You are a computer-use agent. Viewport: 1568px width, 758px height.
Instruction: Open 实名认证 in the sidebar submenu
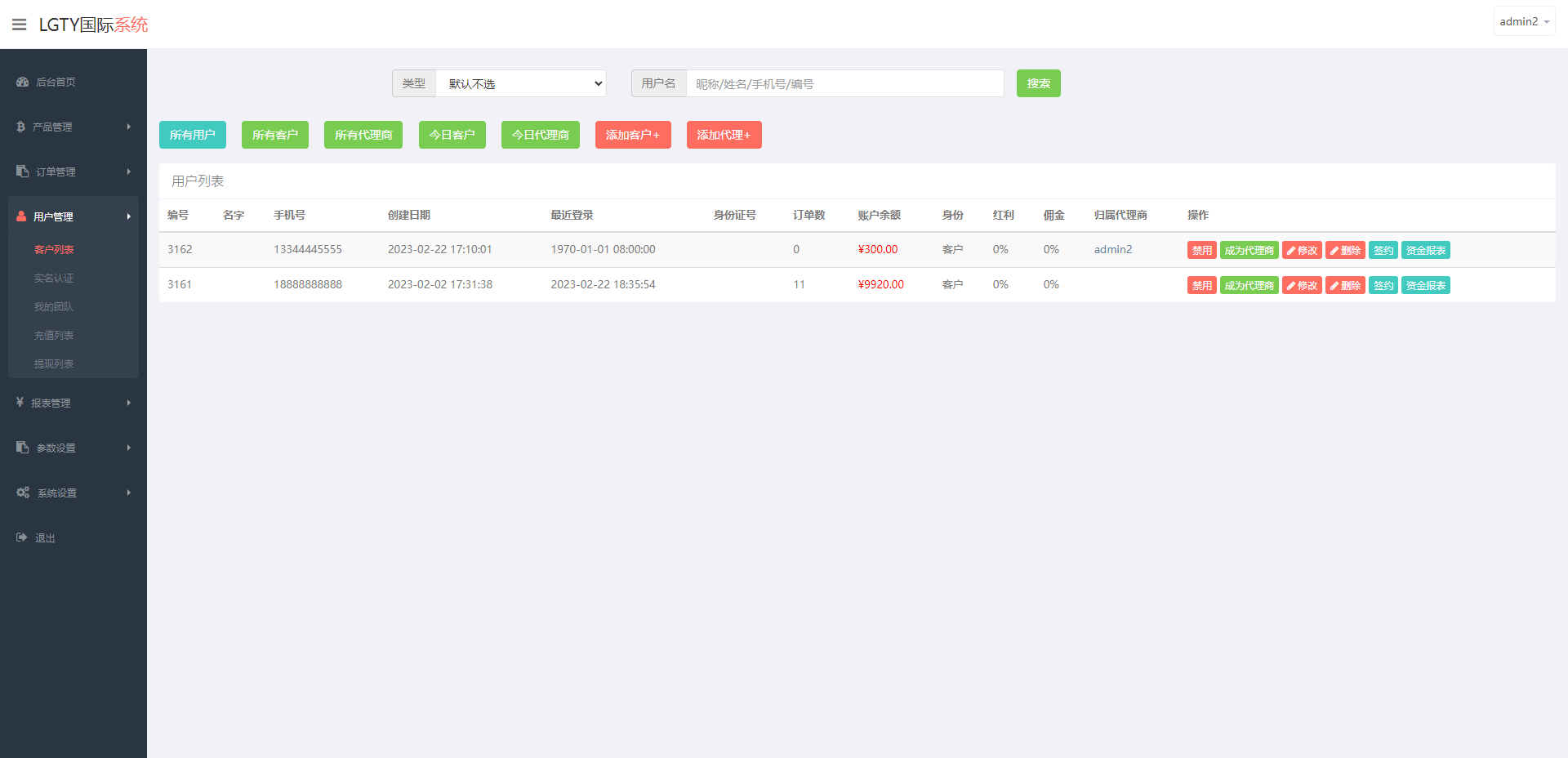pyautogui.click(x=54, y=279)
